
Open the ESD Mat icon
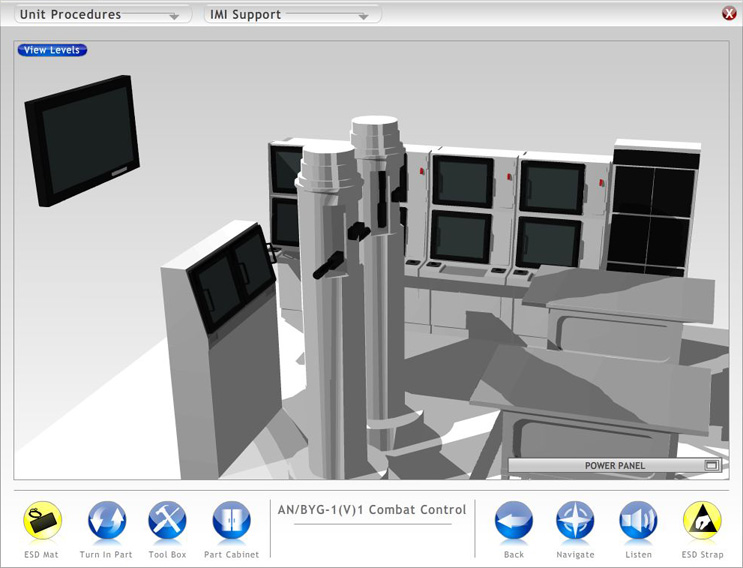(42, 521)
